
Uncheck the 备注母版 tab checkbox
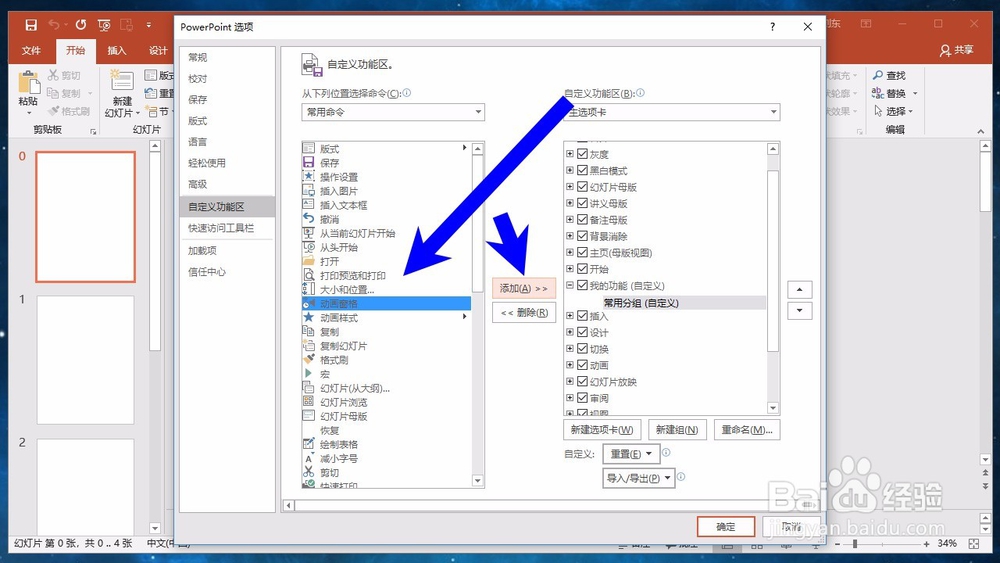(x=582, y=219)
